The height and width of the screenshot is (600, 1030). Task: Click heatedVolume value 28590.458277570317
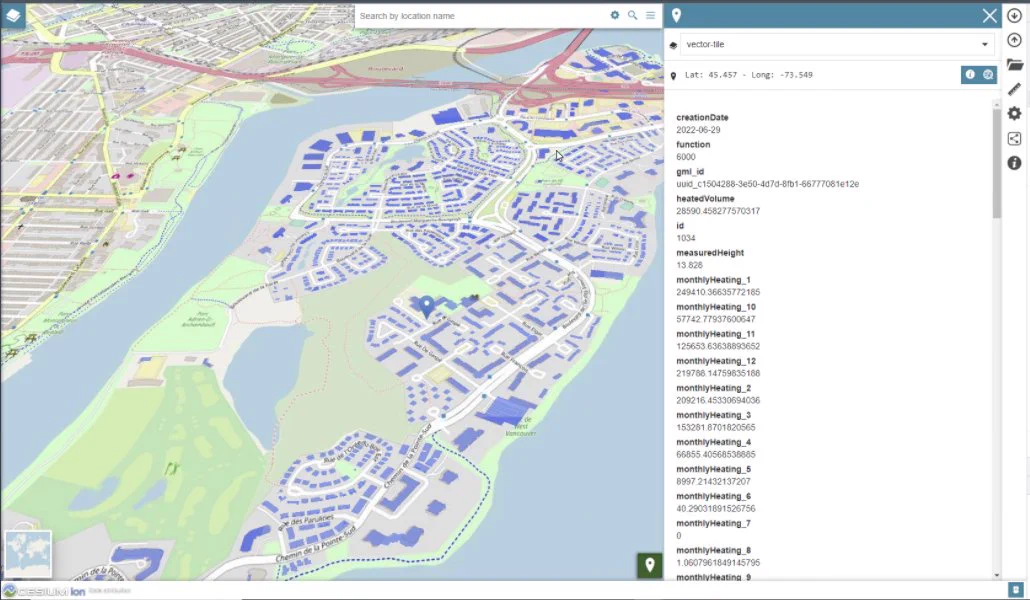click(718, 211)
